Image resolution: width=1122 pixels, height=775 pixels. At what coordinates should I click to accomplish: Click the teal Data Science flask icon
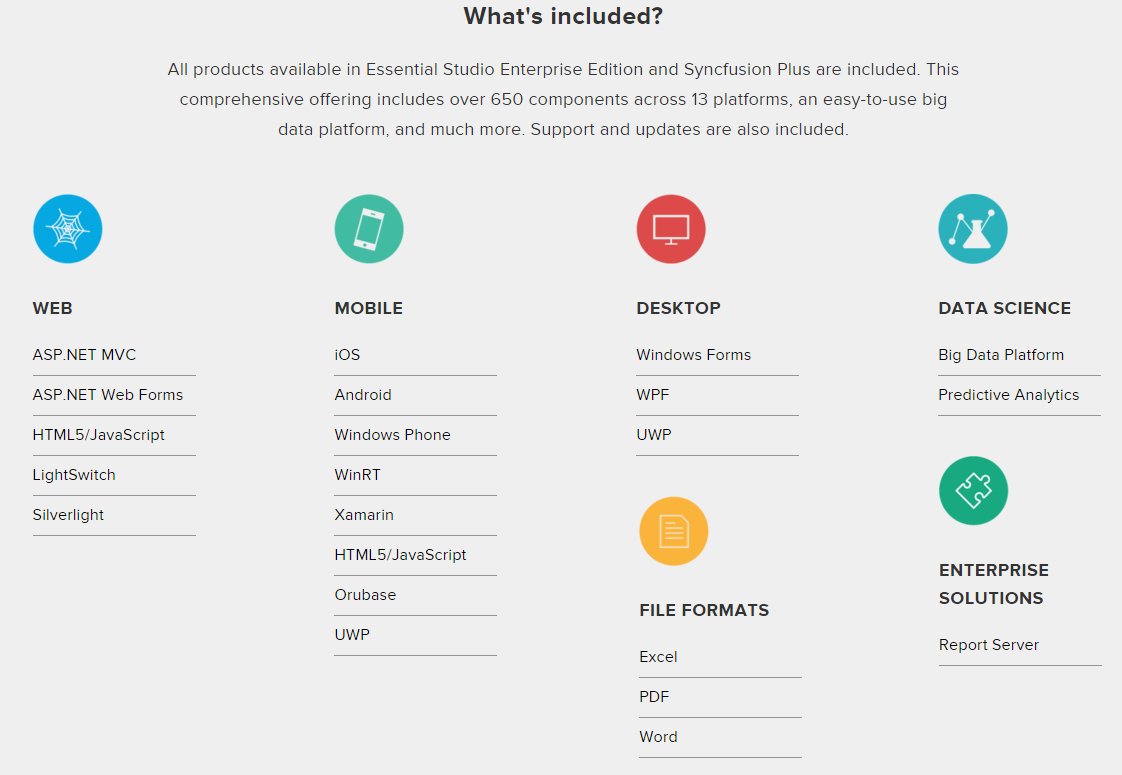pos(973,229)
